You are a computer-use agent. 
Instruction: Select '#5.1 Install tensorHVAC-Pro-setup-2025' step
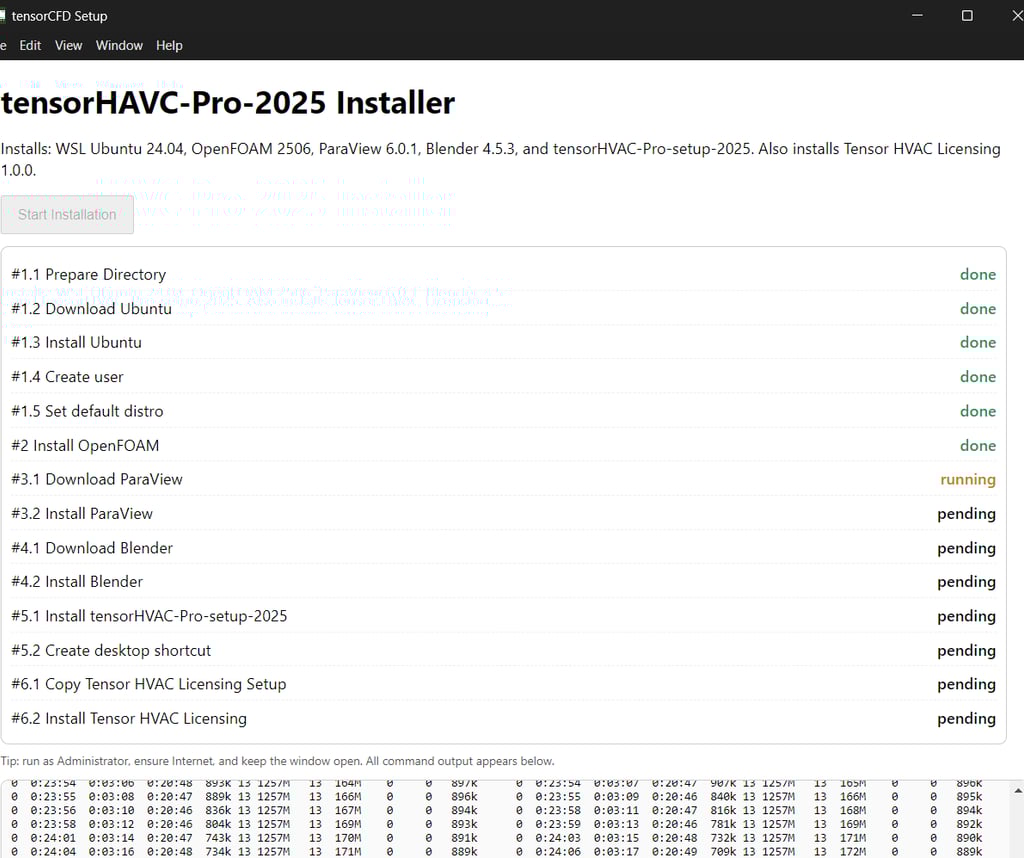pos(504,616)
